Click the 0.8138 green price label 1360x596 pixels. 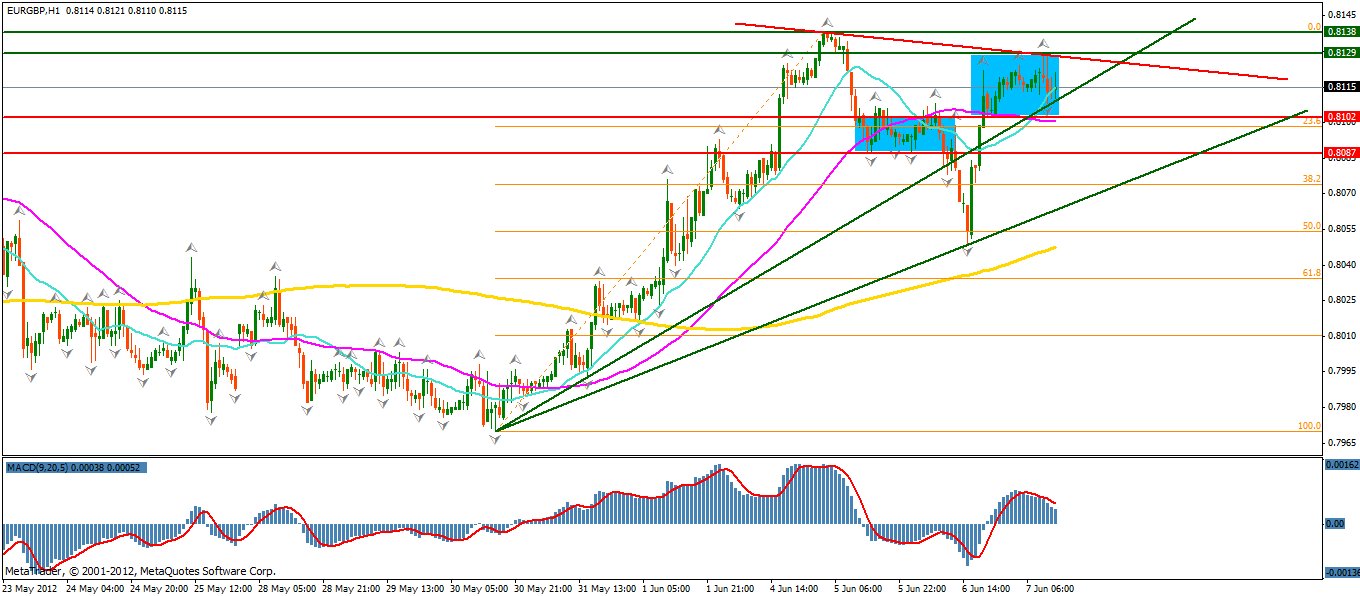[x=1339, y=32]
